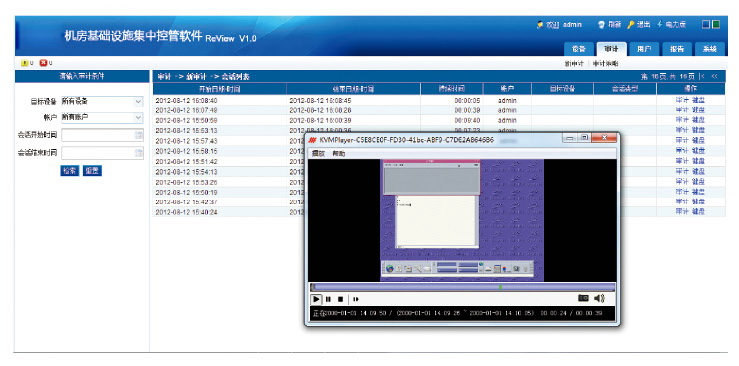The width and height of the screenshot is (739, 366).
Task: Click the 会话结束时间 input field
Action: (102, 153)
